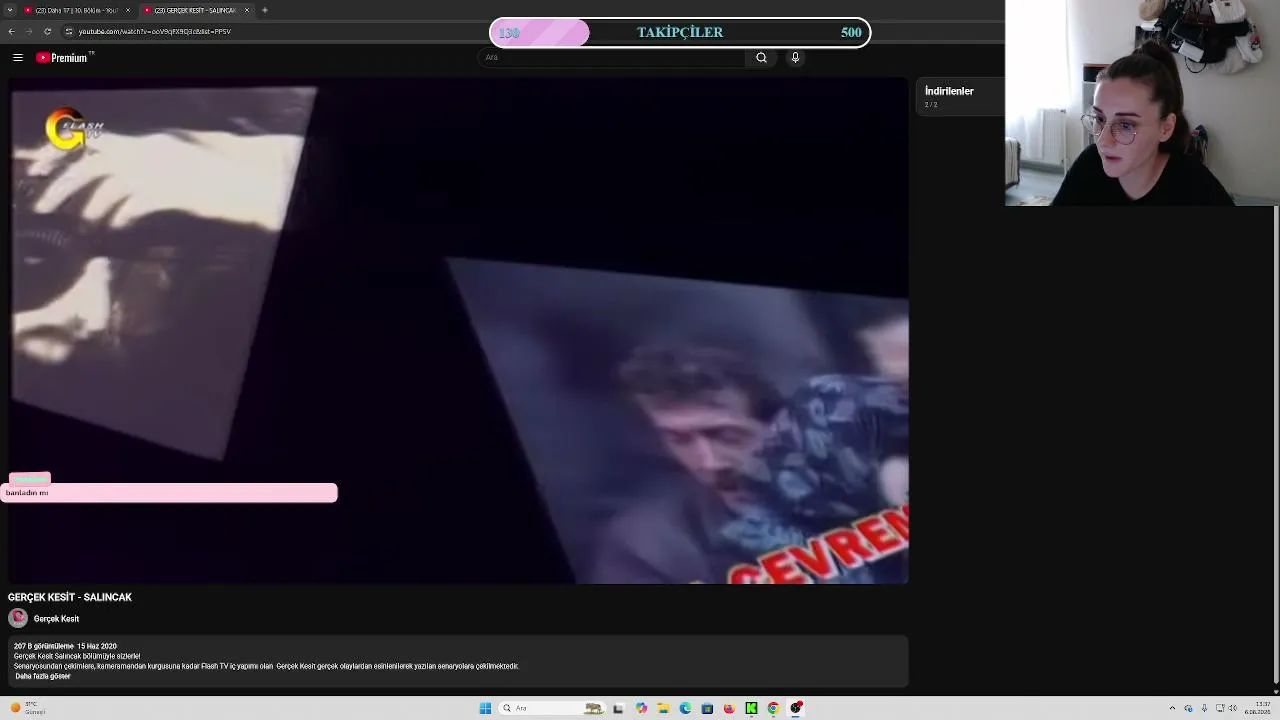Click the video title GERÇEK KESİT - SALINCAK
This screenshot has height=720, width=1280.
tap(70, 597)
